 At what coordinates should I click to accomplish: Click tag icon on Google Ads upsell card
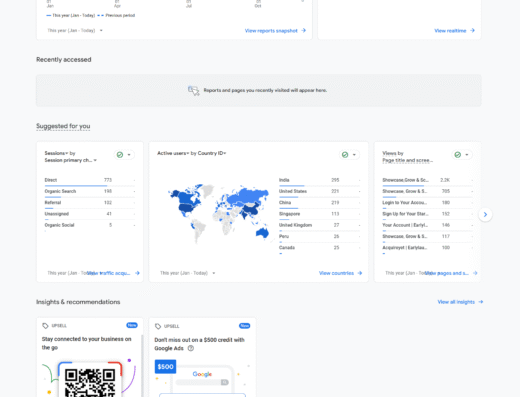(x=158, y=326)
